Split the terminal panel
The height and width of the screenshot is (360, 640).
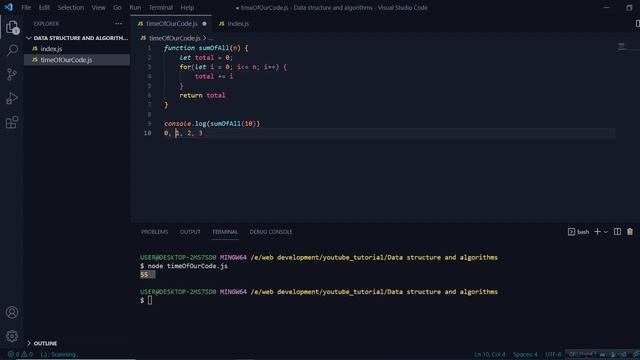pyautogui.click(x=618, y=232)
